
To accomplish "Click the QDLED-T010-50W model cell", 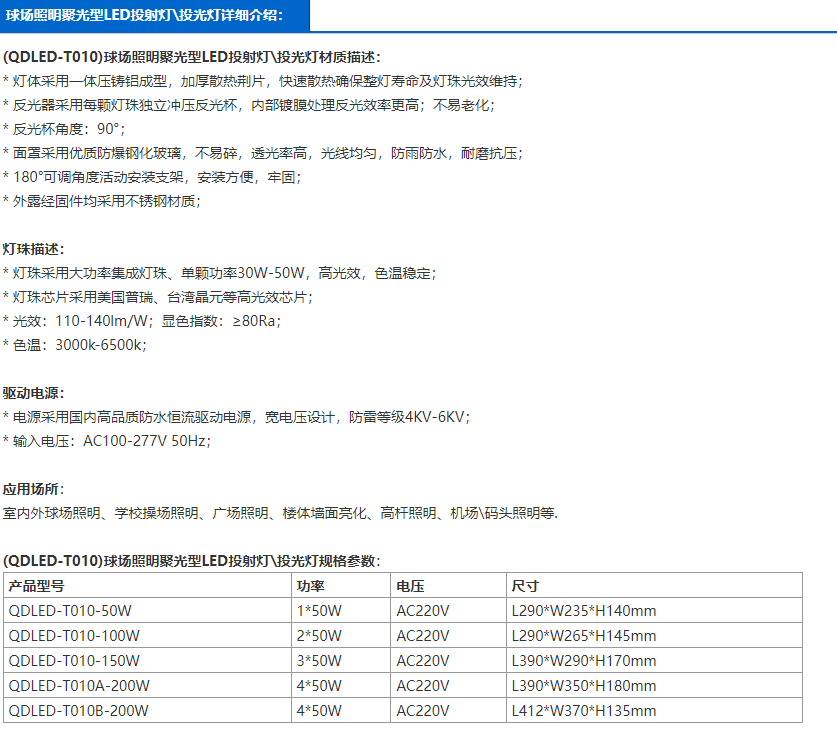I will click(70, 611).
